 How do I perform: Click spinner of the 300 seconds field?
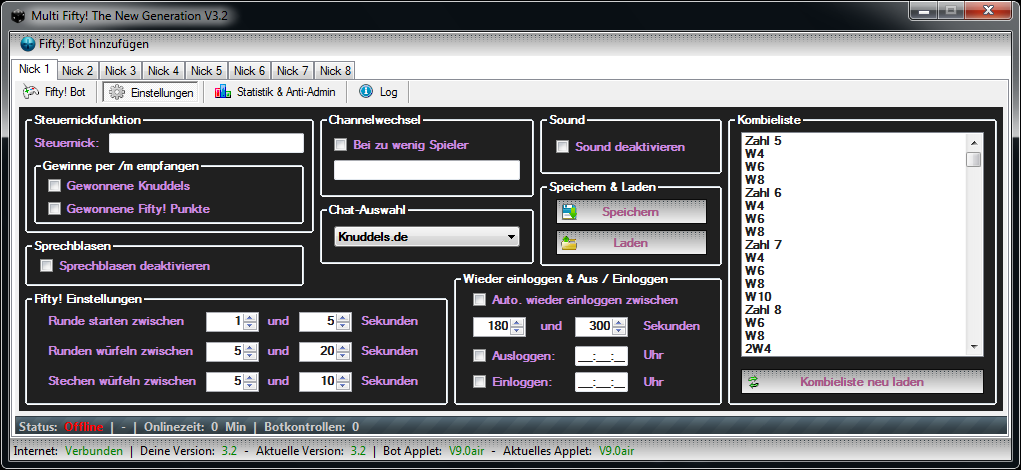point(620,326)
